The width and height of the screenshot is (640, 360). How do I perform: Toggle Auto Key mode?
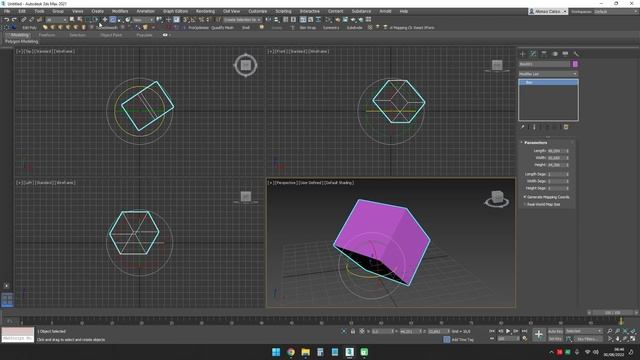point(556,331)
